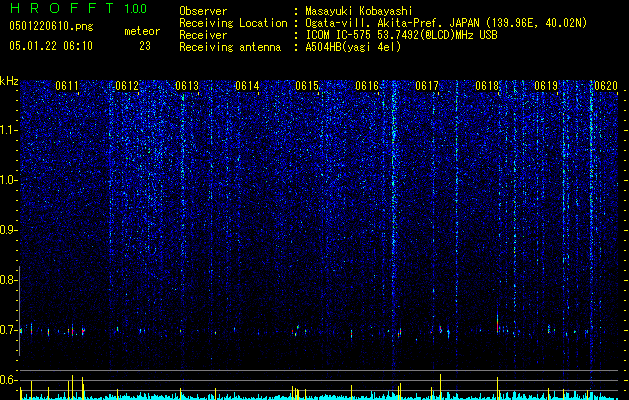Click the observer name Masayuki Kobayashi
This screenshot has width=629, height=400.
[x=358, y=11]
